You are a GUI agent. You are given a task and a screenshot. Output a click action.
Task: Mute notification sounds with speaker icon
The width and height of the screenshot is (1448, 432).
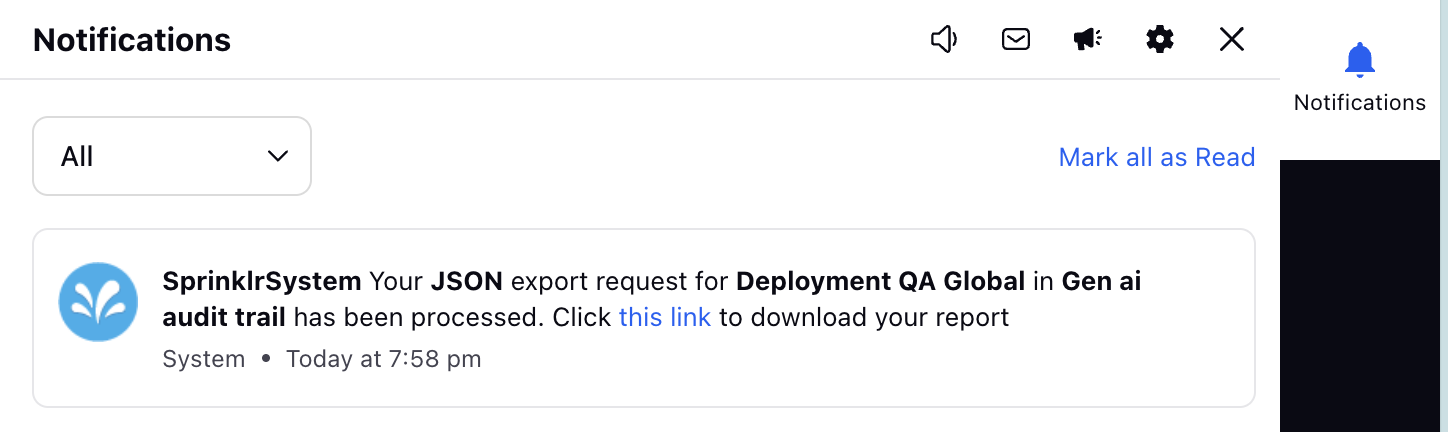pyautogui.click(x=944, y=39)
